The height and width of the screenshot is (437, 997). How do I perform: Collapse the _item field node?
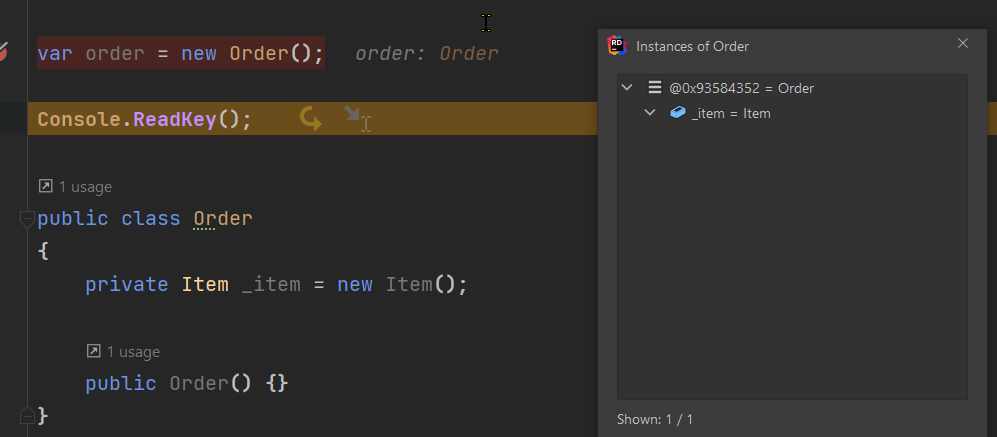(650, 113)
